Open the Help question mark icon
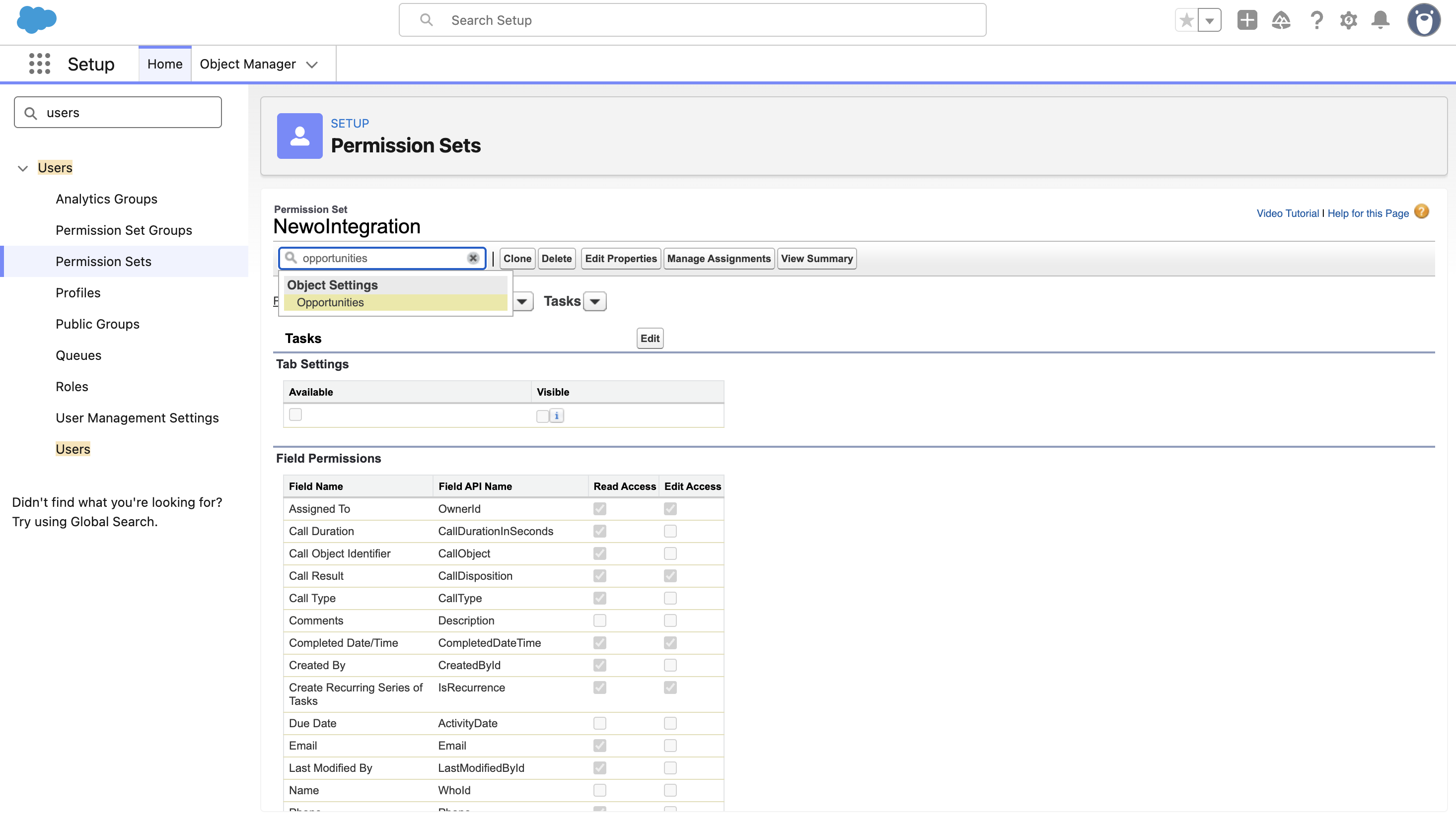The height and width of the screenshot is (824, 1456). (1317, 20)
